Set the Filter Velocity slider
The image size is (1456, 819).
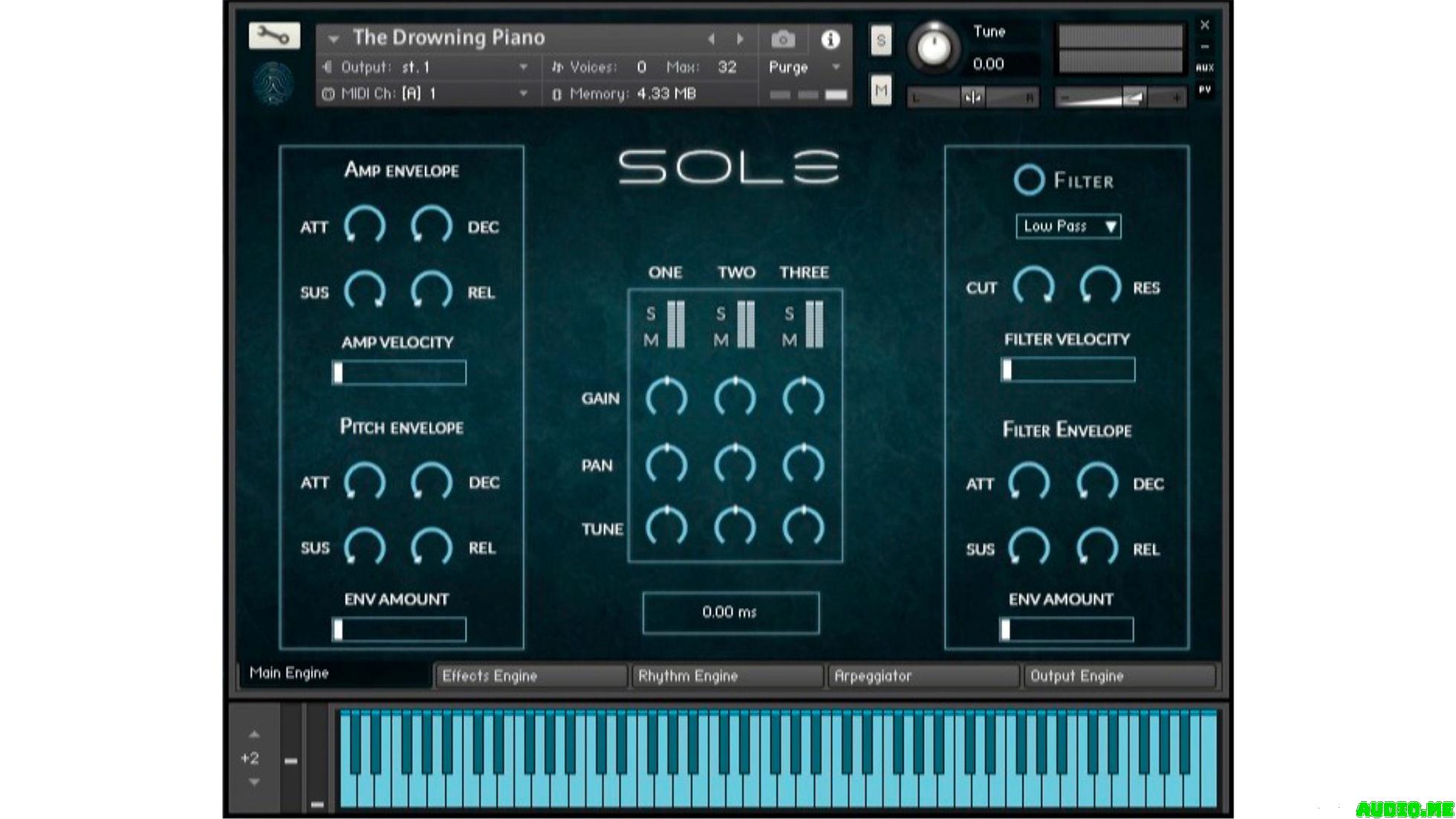pos(1068,369)
